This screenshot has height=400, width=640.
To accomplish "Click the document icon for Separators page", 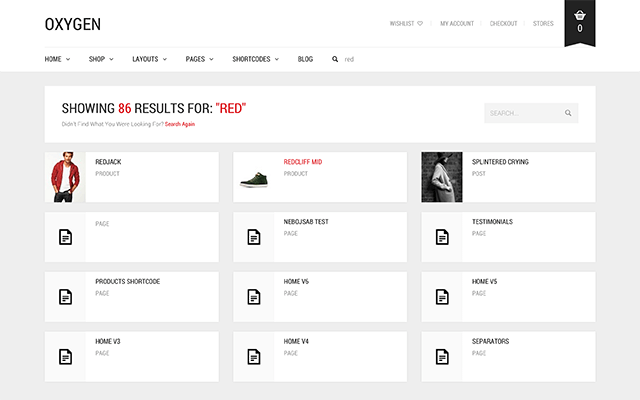I will pos(442,357).
